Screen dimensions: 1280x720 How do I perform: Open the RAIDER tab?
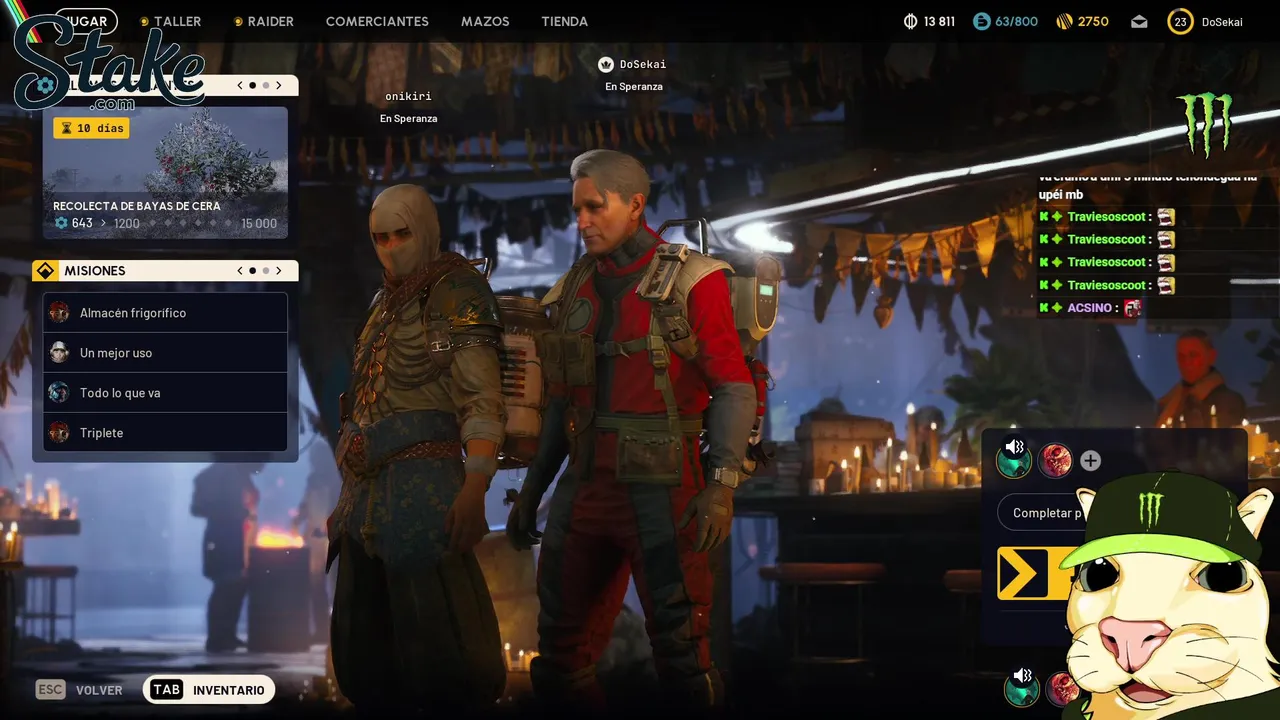[x=263, y=21]
